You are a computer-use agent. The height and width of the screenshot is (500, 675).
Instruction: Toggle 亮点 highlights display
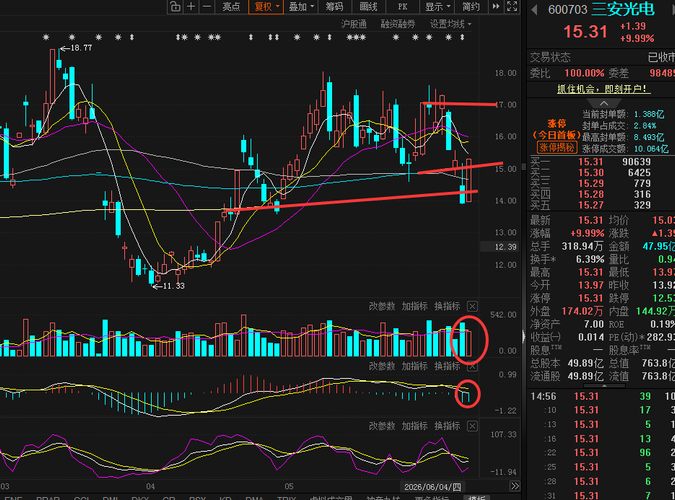coord(231,6)
